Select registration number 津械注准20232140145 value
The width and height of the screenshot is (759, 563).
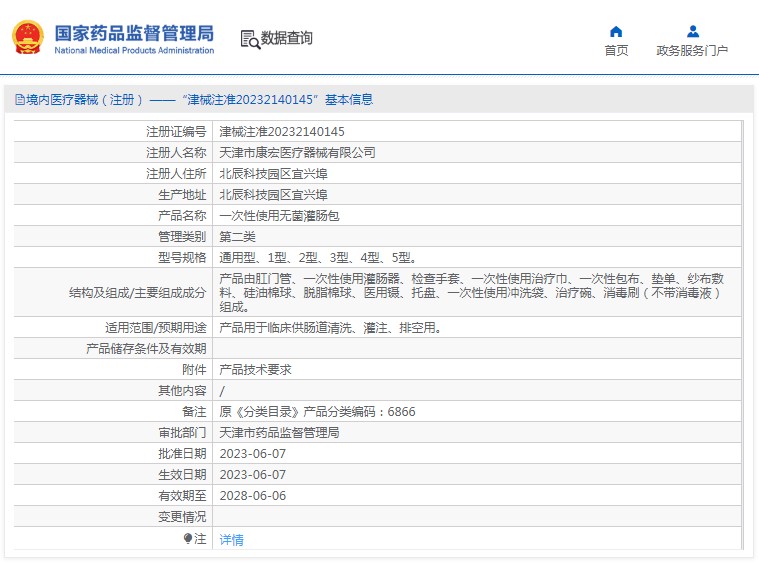pos(282,132)
